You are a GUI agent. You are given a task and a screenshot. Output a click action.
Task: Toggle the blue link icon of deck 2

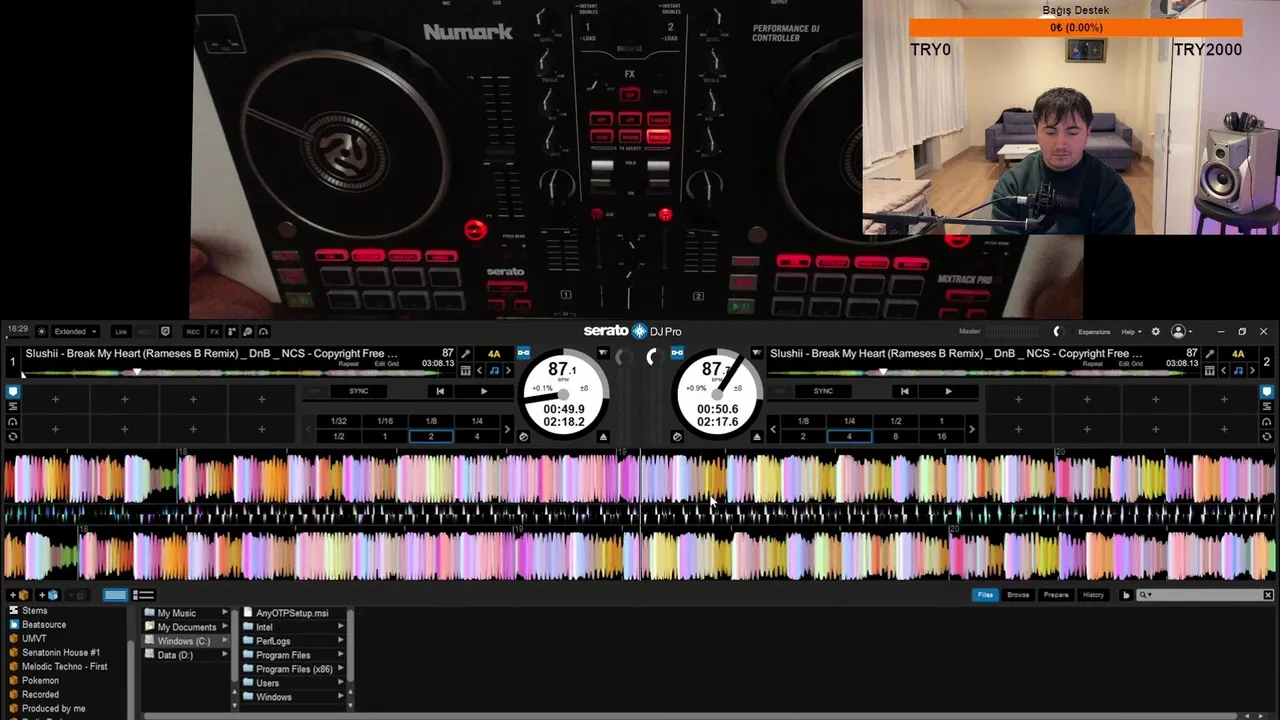pos(677,353)
